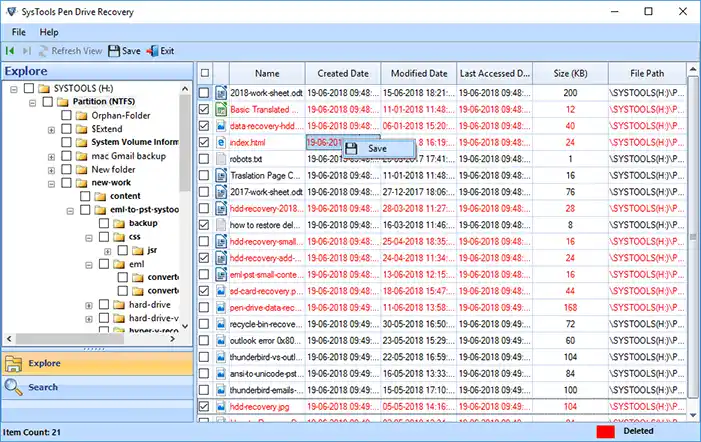This screenshot has height=442, width=701.
Task: Check the Partition (NTFS) tree checkbox
Action: (x=47, y=102)
